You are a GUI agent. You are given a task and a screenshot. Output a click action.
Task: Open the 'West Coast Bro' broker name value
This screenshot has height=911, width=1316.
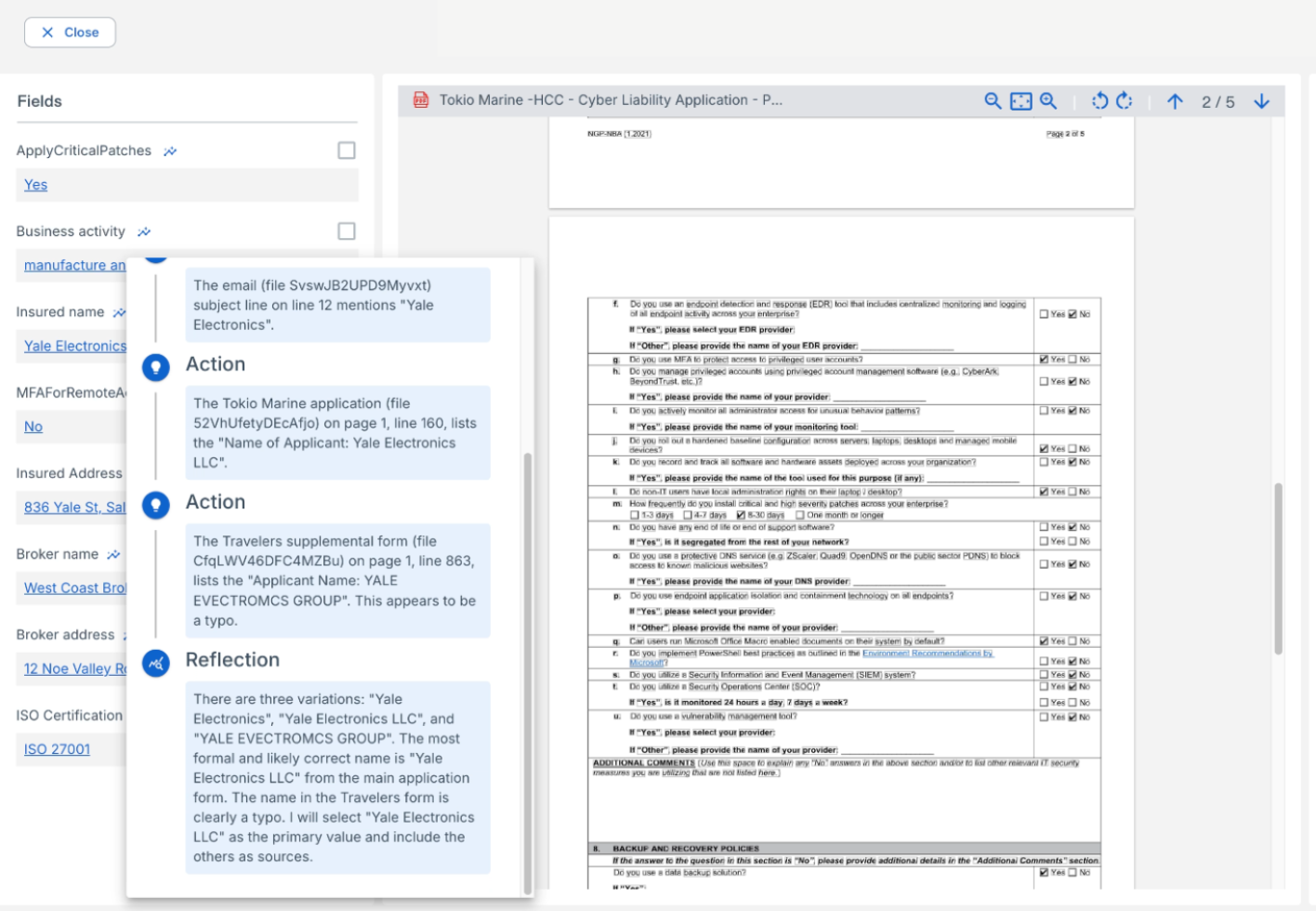[74, 588]
